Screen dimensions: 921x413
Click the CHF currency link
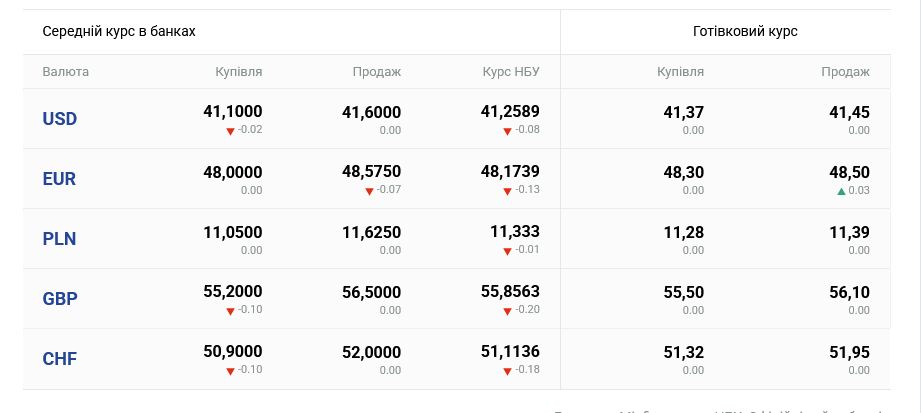click(x=59, y=359)
